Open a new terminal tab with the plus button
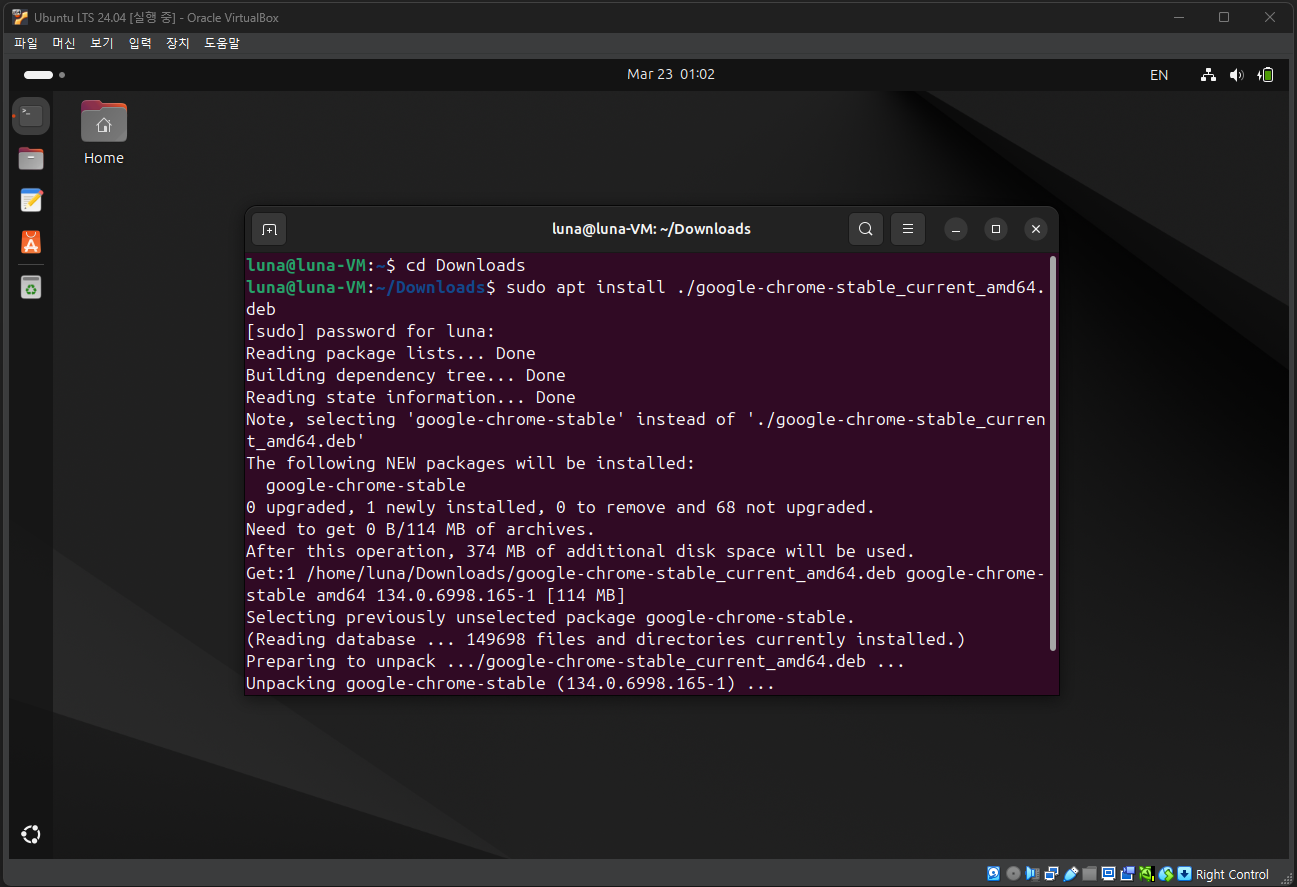 [x=269, y=229]
